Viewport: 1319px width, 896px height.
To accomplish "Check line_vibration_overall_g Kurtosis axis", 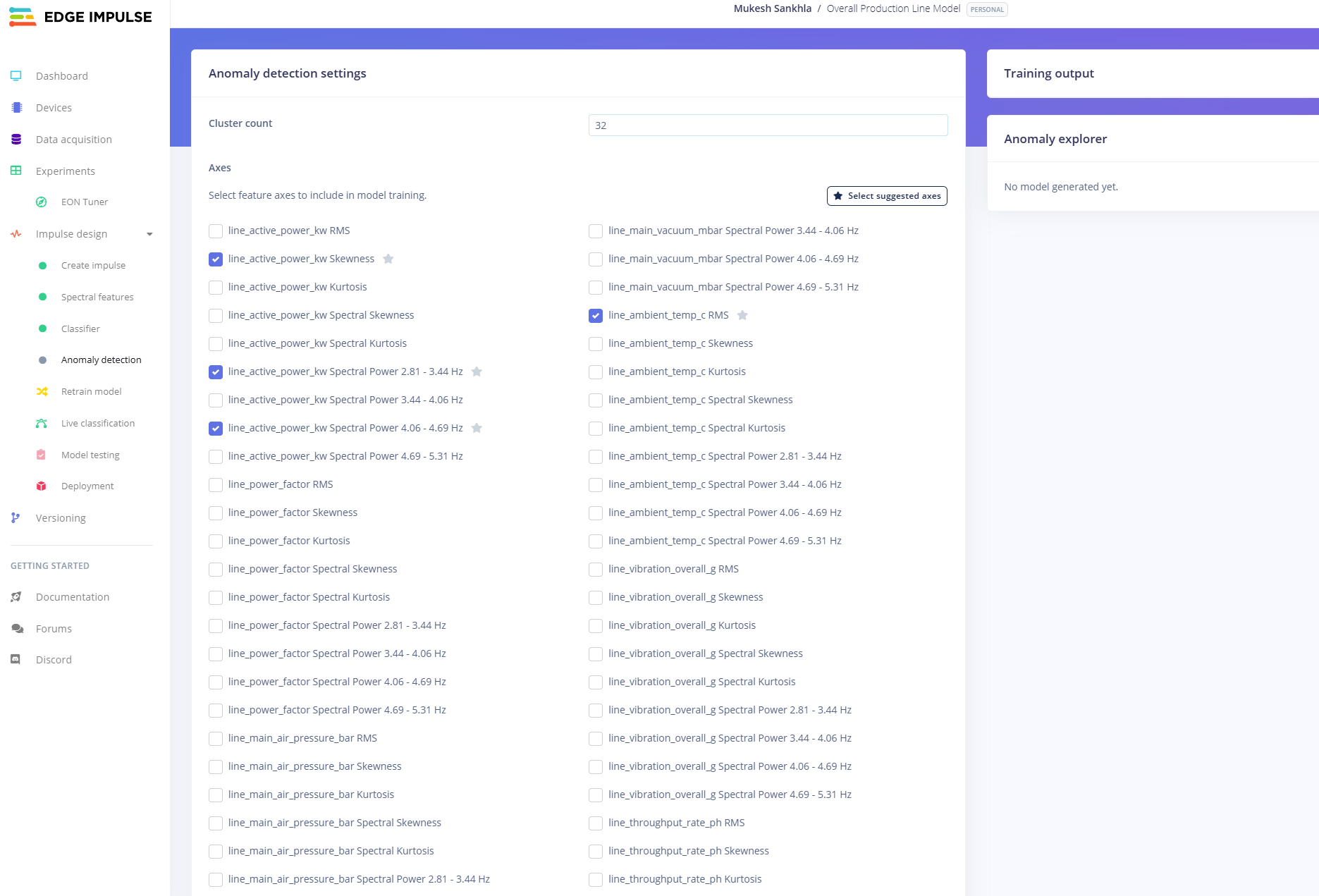I will point(596,625).
